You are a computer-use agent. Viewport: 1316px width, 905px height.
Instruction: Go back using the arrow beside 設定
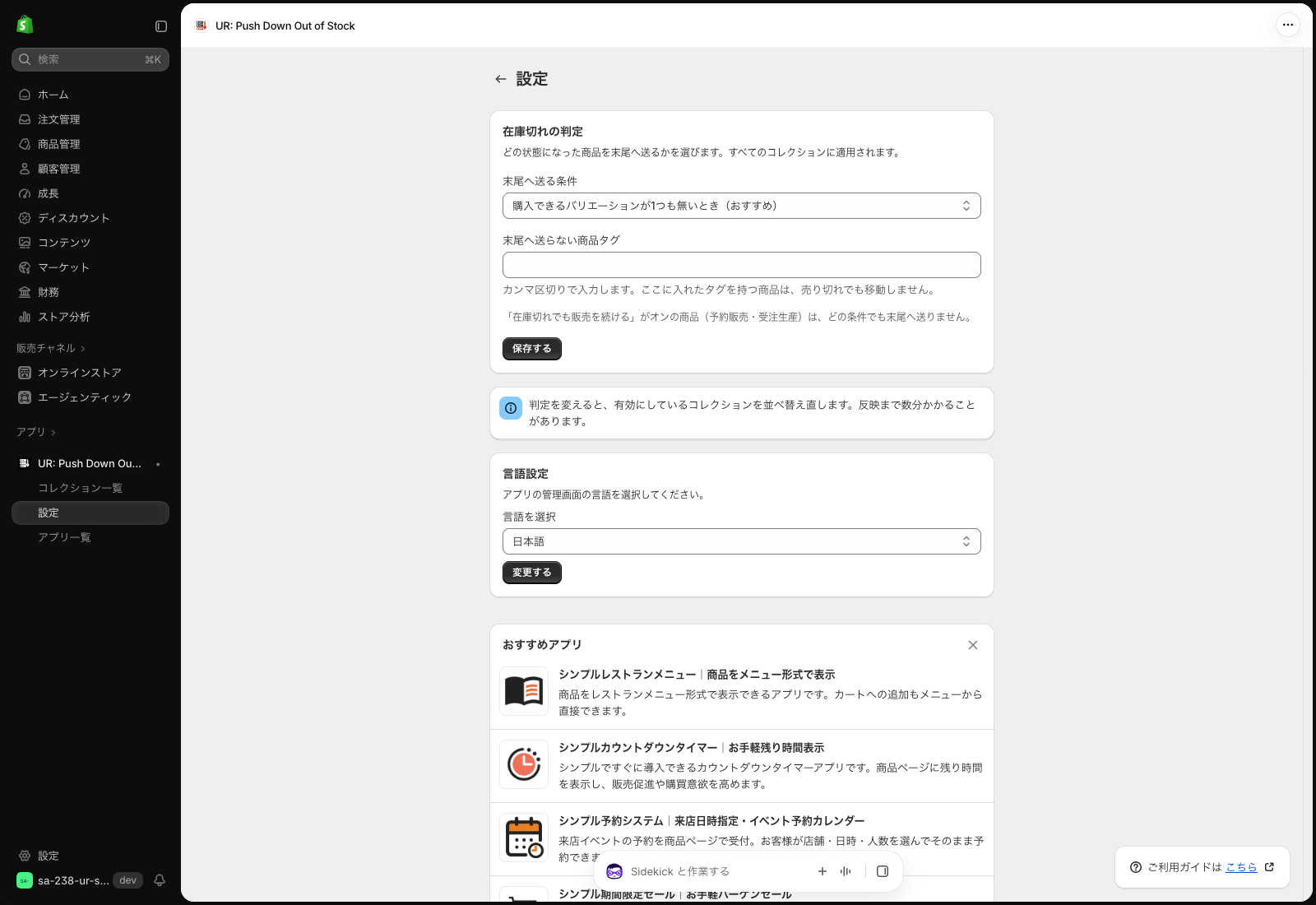500,79
